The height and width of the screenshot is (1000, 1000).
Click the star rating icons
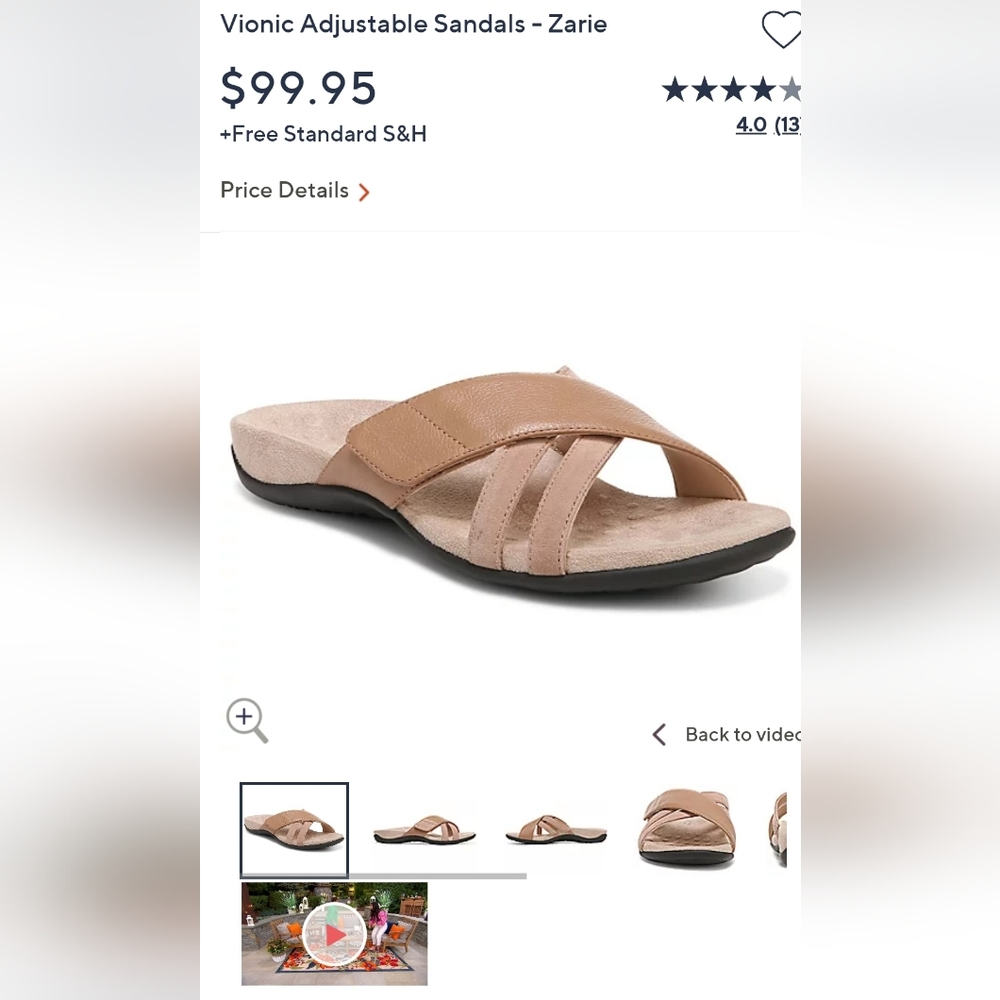point(731,90)
